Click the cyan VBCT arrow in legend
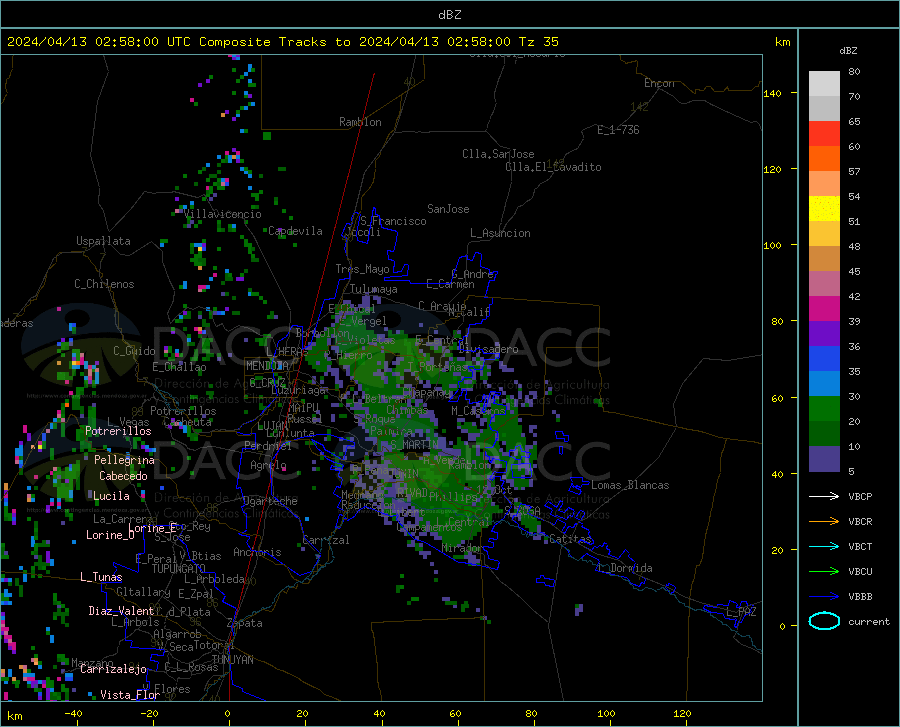Screen dimensions: 900x727 pos(824,546)
